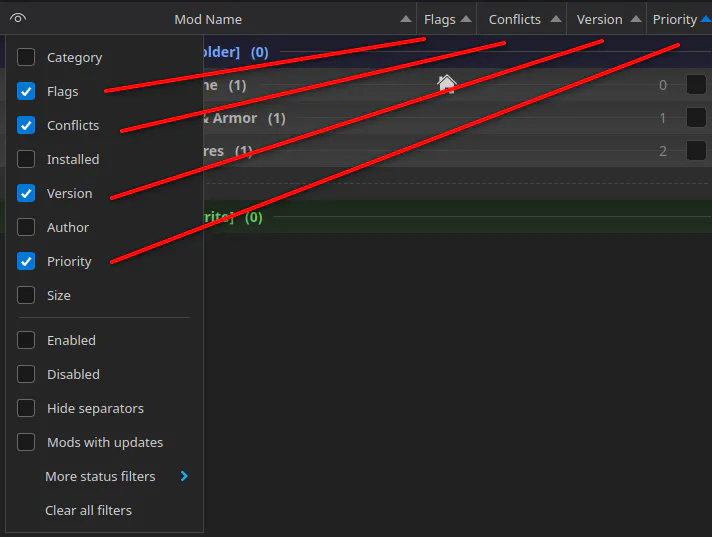Uncheck the Conflicts column checkbox
The height and width of the screenshot is (537, 712).
point(26,125)
